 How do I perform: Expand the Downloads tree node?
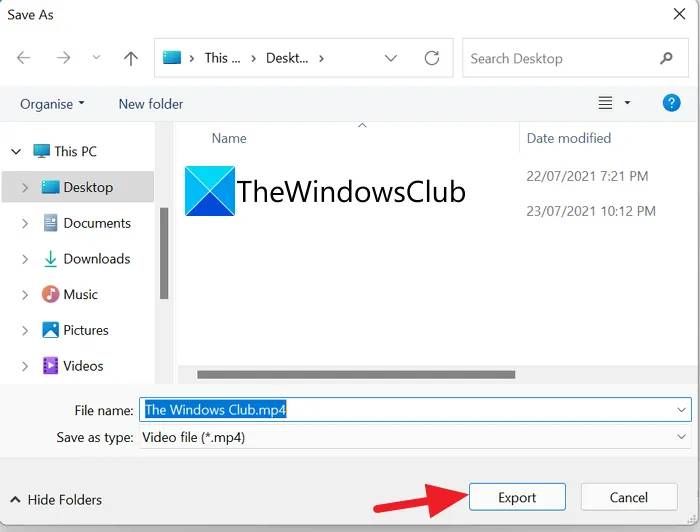25,259
